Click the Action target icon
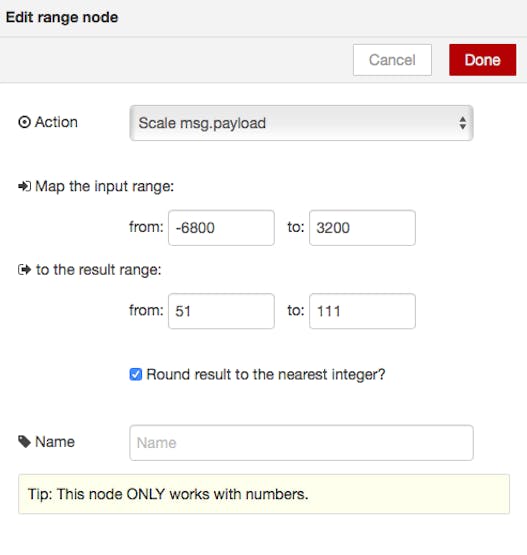Viewport: 527px width, 555px height. click(x=24, y=122)
